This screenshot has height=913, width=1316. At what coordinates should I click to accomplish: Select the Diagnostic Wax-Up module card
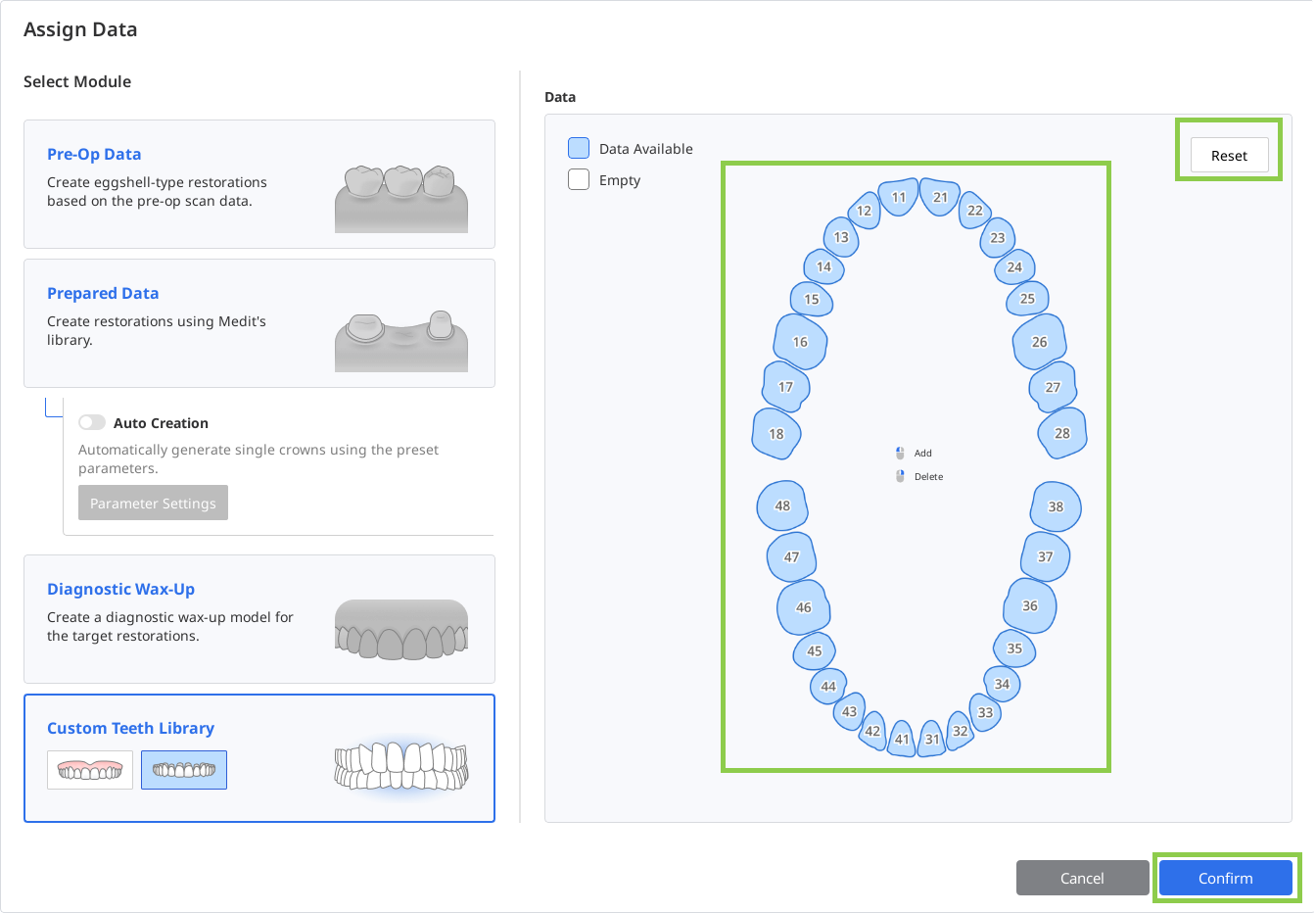click(259, 619)
